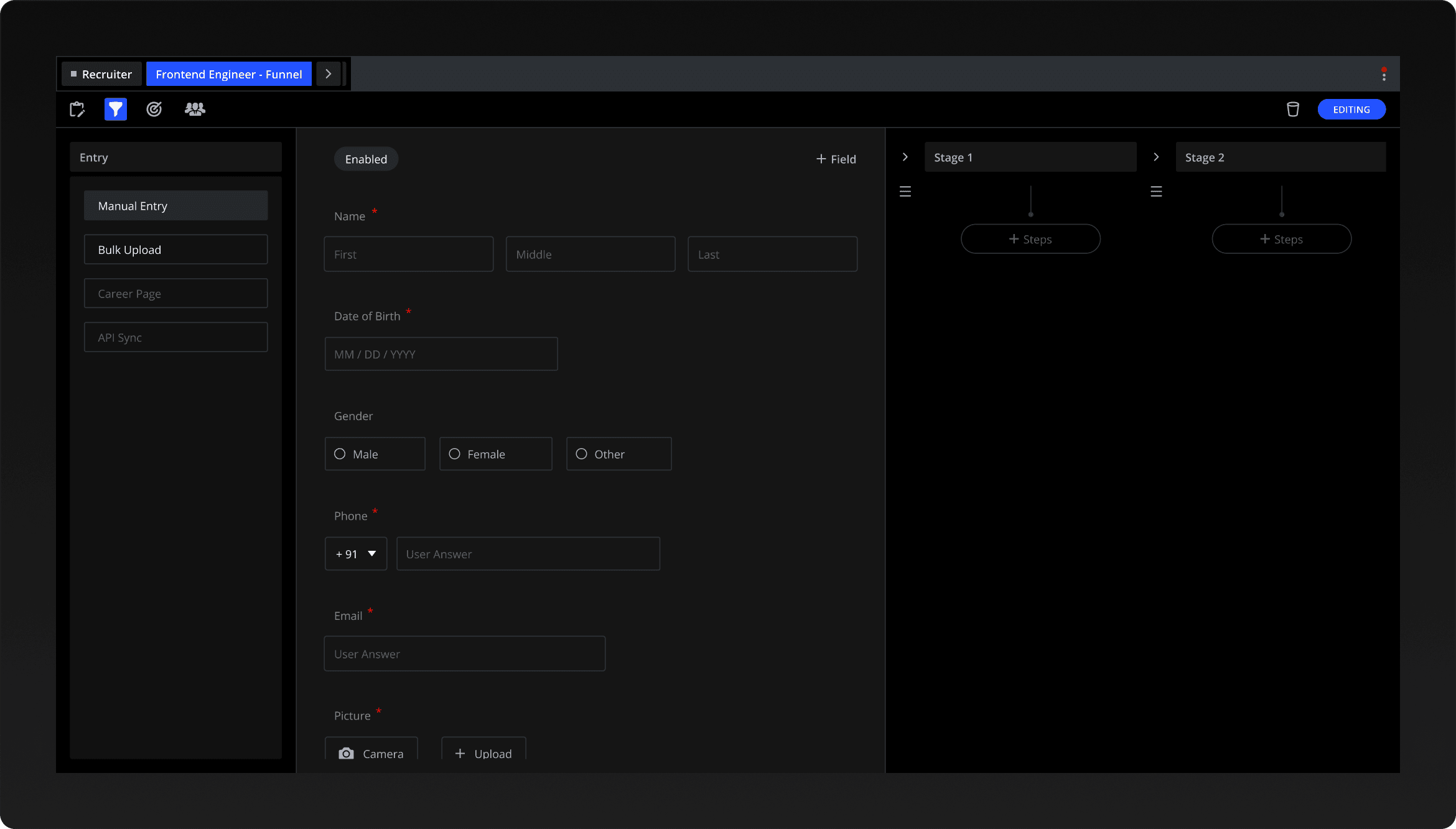Viewport: 1456px width, 829px height.
Task: Switch to the Recruiter tab
Action: point(101,74)
